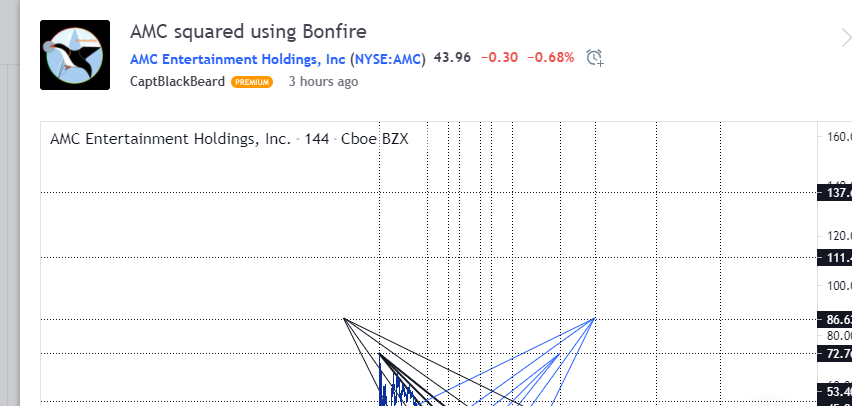Click the NYSE:AMC ticker symbol

389,58
